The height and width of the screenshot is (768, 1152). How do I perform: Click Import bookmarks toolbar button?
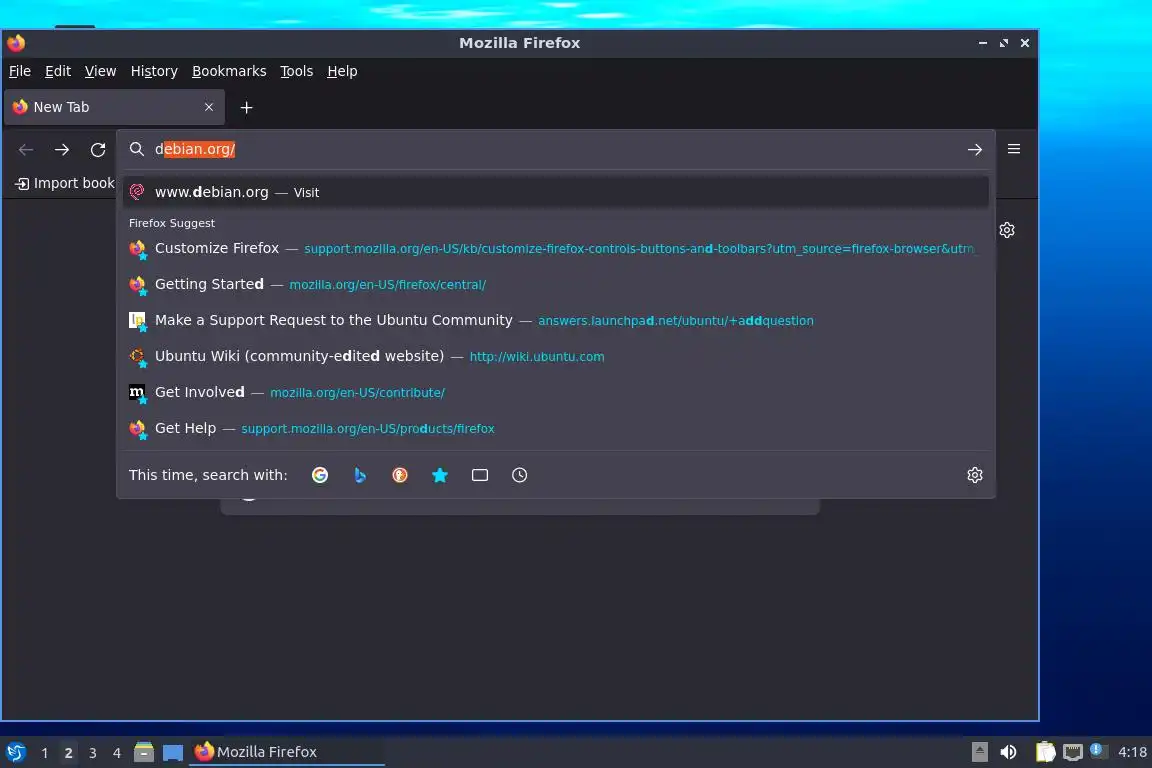click(65, 183)
